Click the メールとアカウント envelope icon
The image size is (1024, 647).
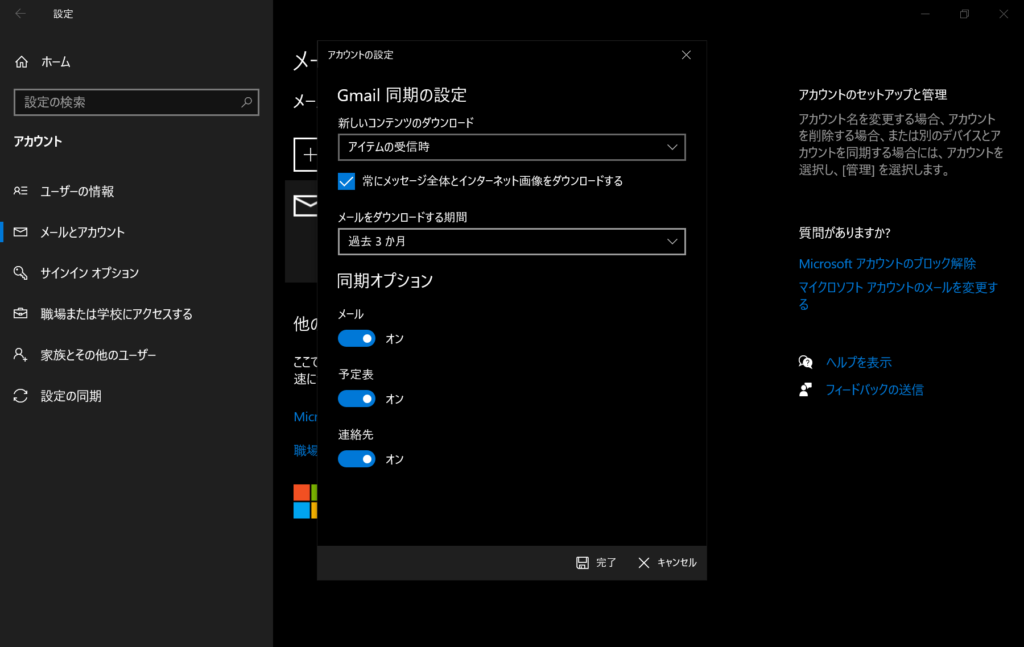click(21, 232)
